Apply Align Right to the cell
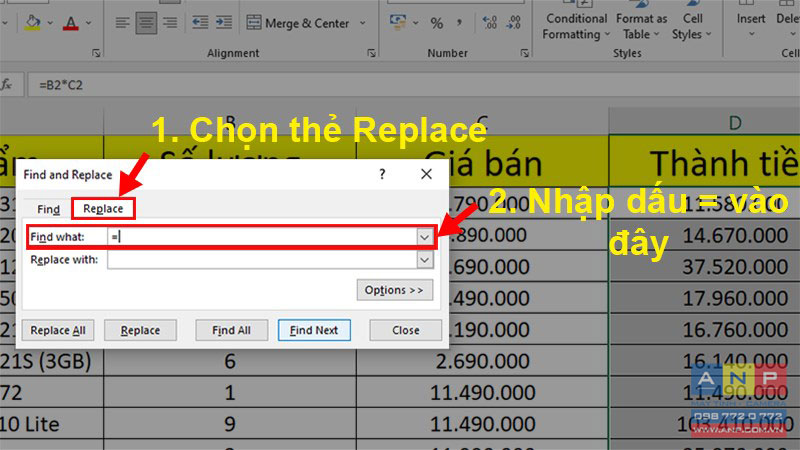The height and width of the screenshot is (450, 800). point(170,23)
